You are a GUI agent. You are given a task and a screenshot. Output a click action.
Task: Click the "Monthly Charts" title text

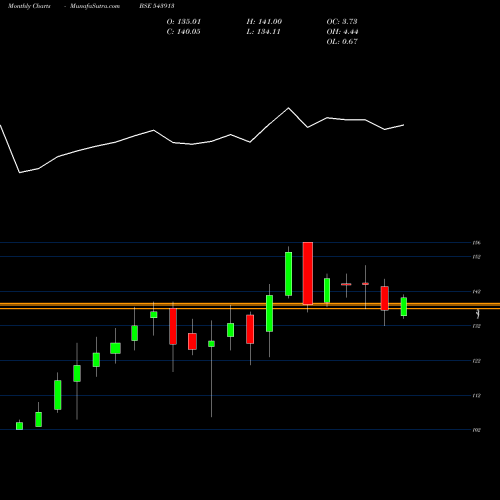pyautogui.click(x=29, y=6)
